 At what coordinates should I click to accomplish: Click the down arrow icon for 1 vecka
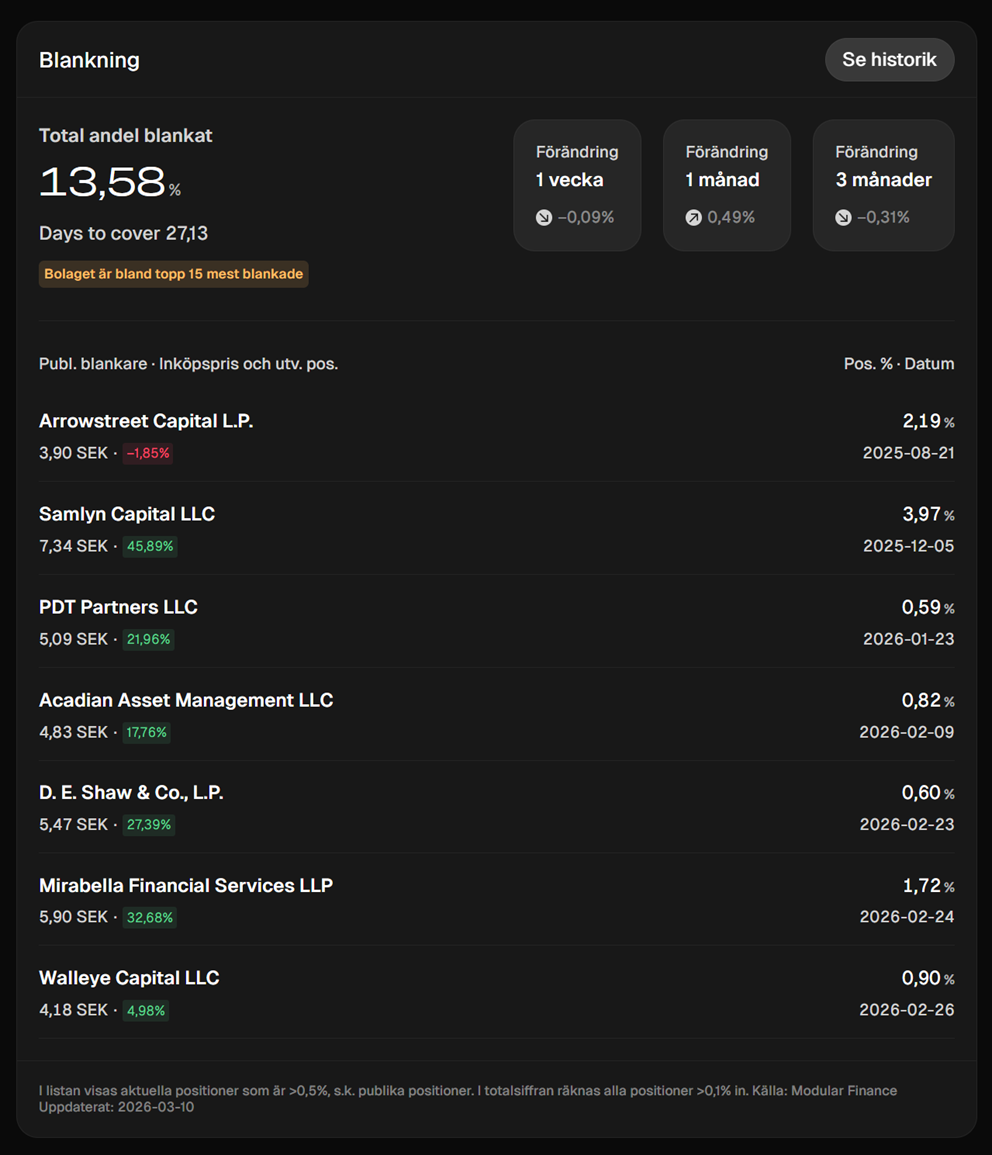click(544, 217)
